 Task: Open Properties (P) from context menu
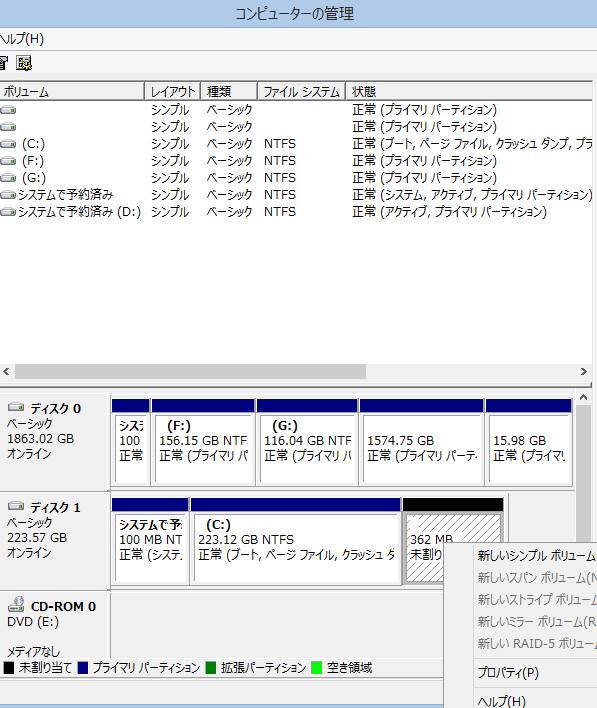coord(508,673)
